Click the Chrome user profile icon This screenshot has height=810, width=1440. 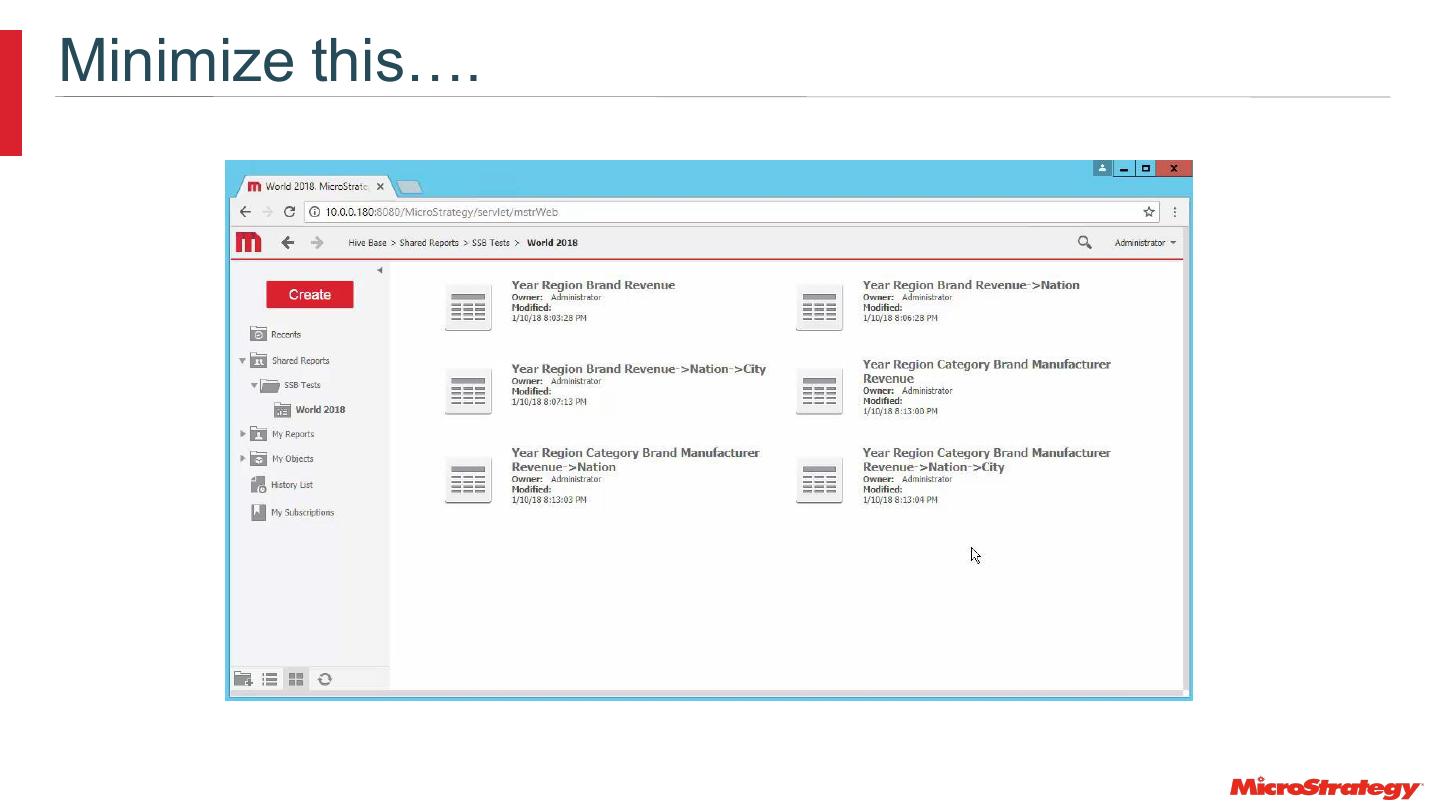coord(1102,168)
